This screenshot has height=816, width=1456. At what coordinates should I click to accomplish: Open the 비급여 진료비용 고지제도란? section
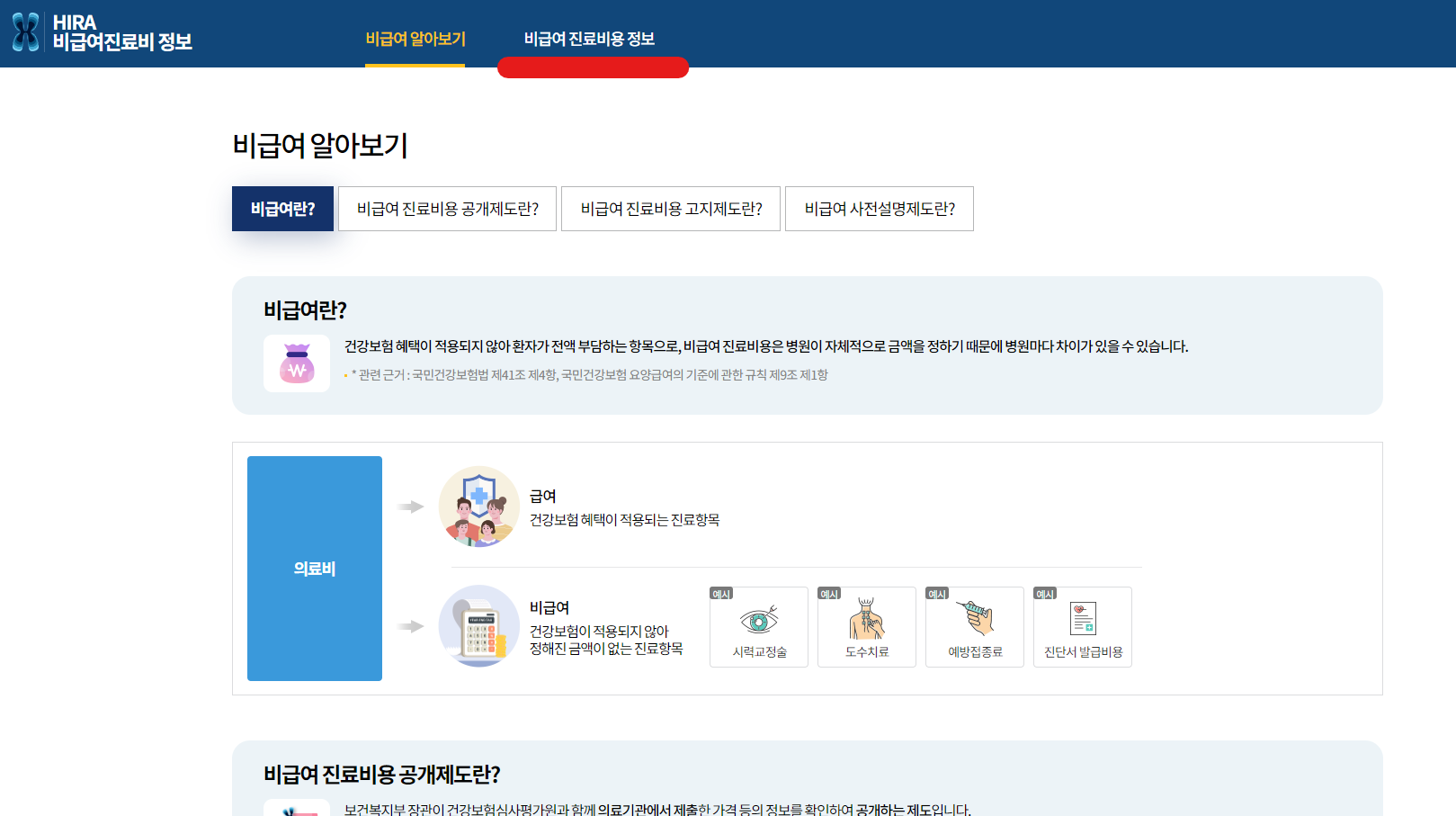click(670, 209)
